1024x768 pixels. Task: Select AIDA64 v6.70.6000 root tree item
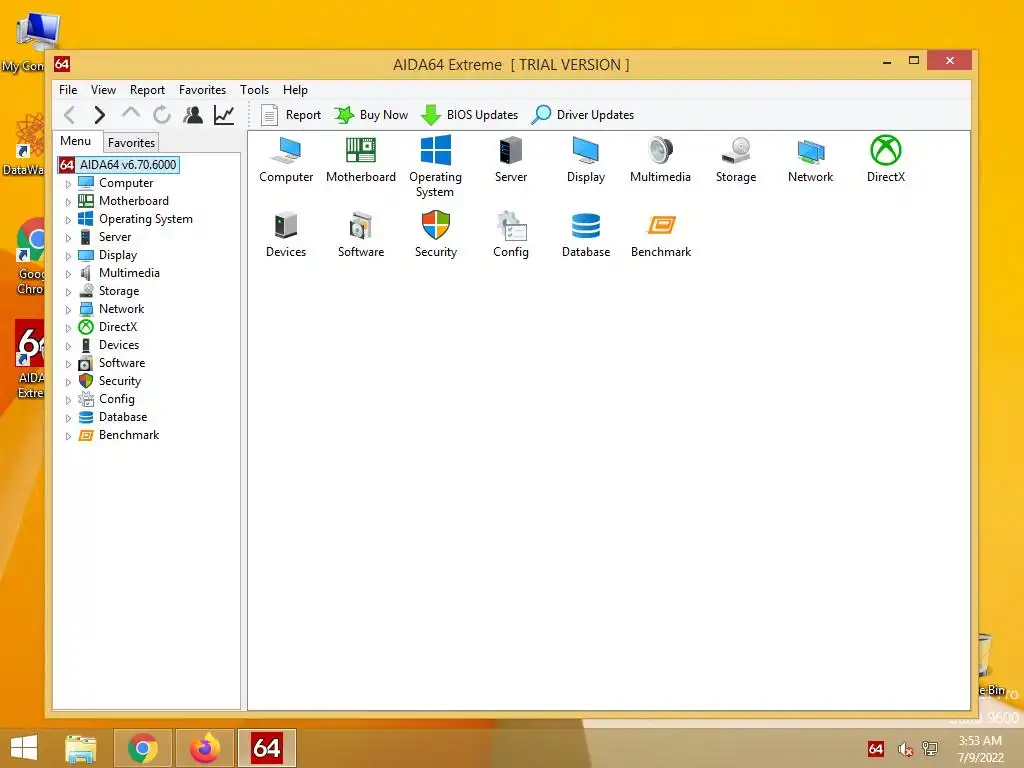(118, 165)
